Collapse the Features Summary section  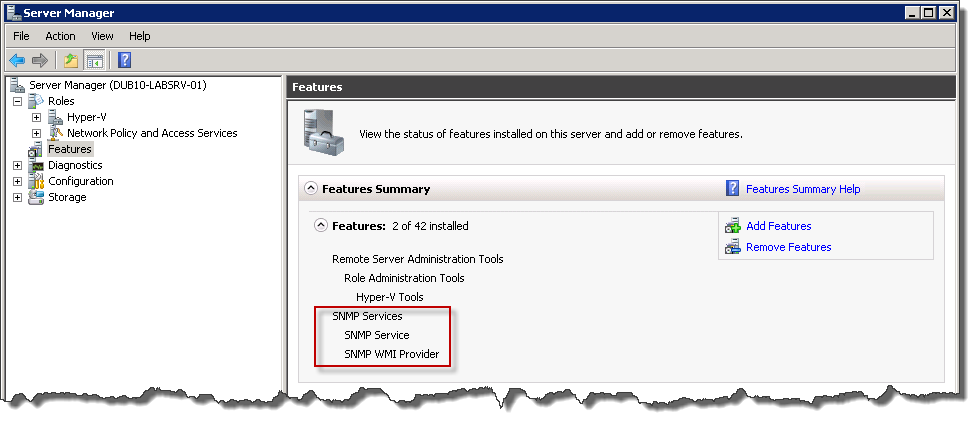[x=310, y=188]
